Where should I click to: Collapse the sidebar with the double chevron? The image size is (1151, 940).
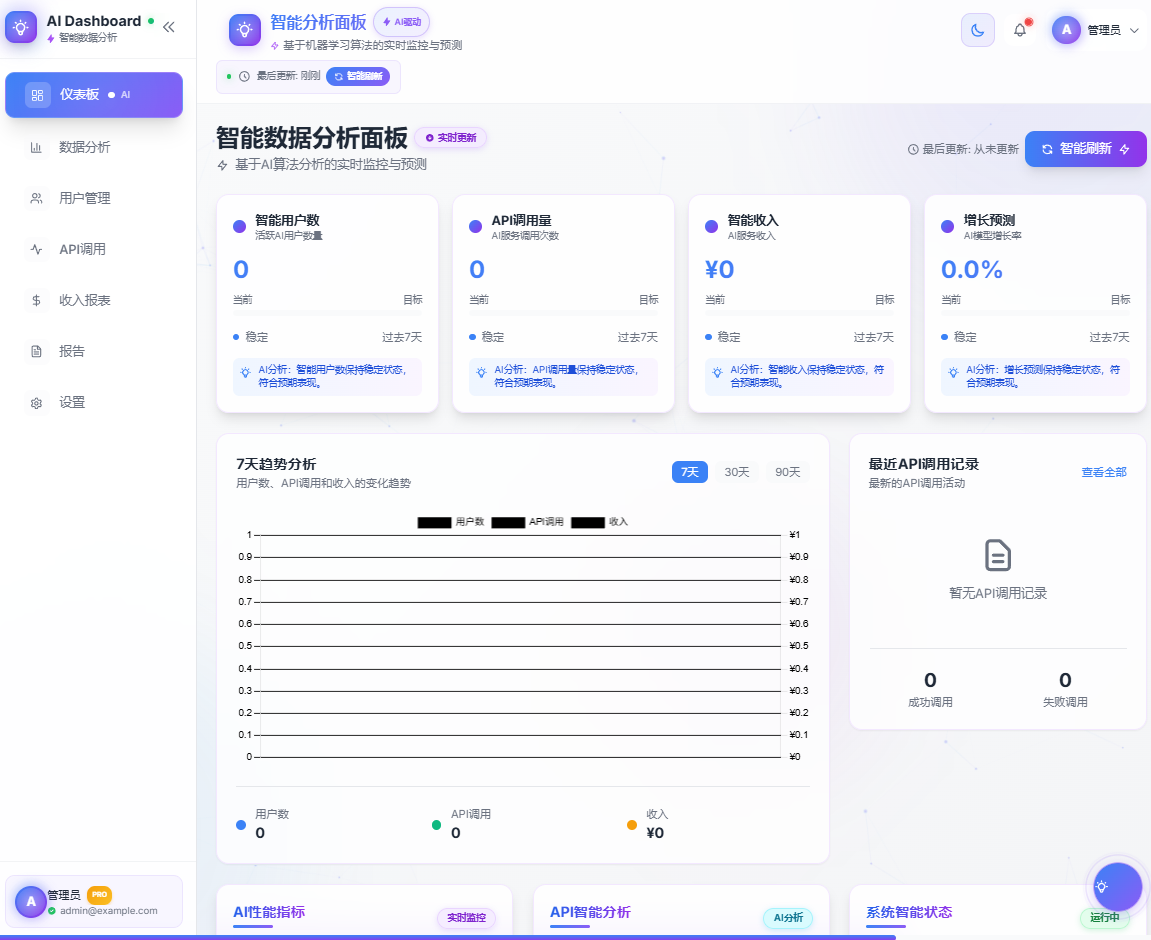click(168, 27)
